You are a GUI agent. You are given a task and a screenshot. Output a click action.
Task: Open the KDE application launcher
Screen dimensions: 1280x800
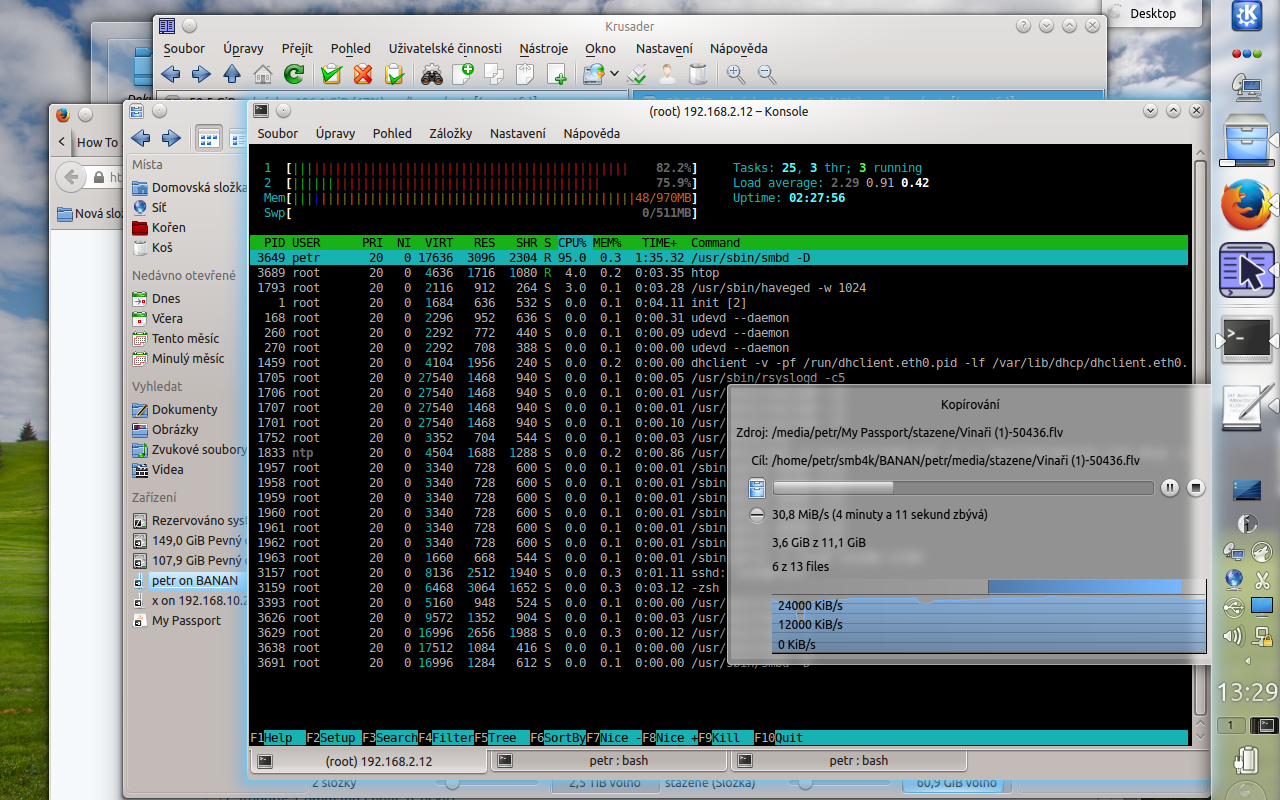pos(1246,18)
